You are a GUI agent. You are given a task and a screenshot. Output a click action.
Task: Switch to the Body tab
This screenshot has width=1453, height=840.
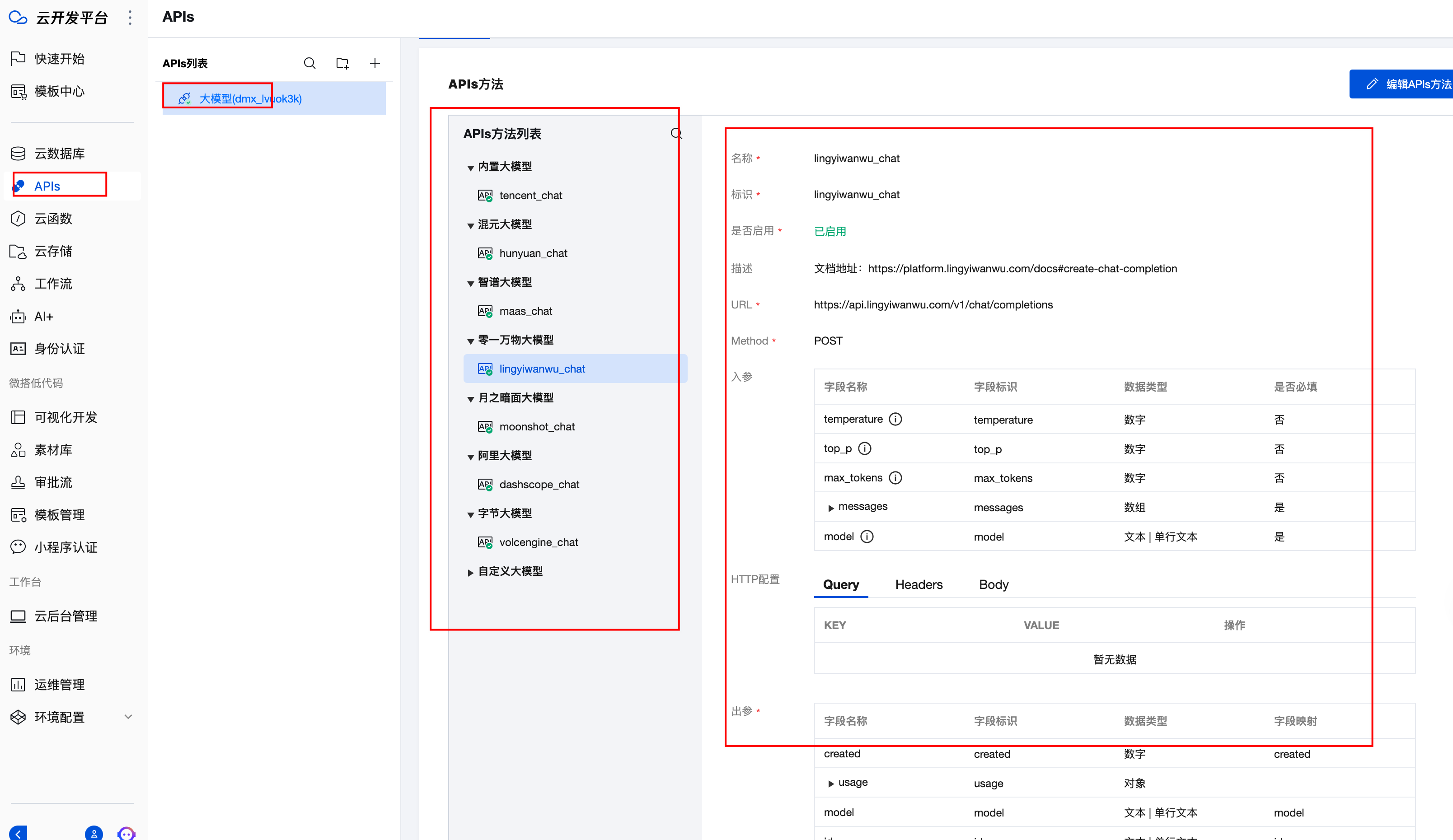994,584
